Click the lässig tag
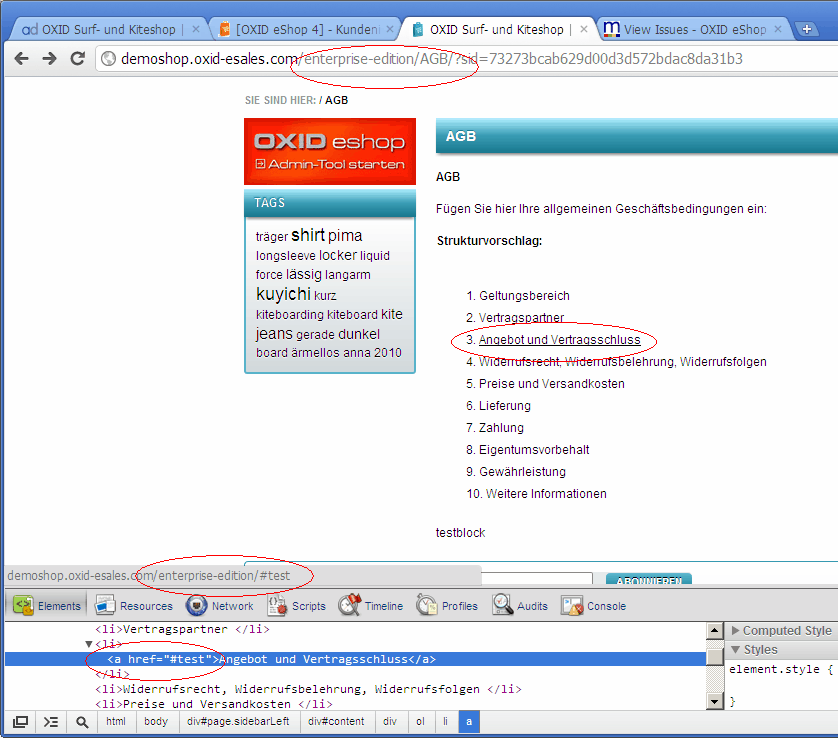 point(304,274)
